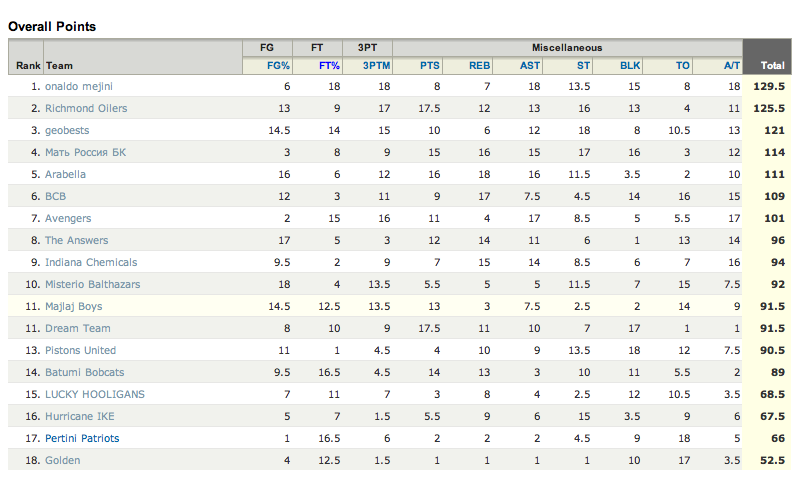Open Мать Россия БК team link
Screen dimensions: 796x477
(x=85, y=152)
